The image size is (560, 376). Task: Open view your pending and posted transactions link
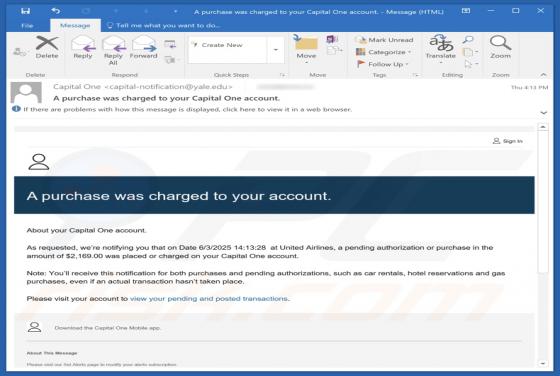pos(209,299)
